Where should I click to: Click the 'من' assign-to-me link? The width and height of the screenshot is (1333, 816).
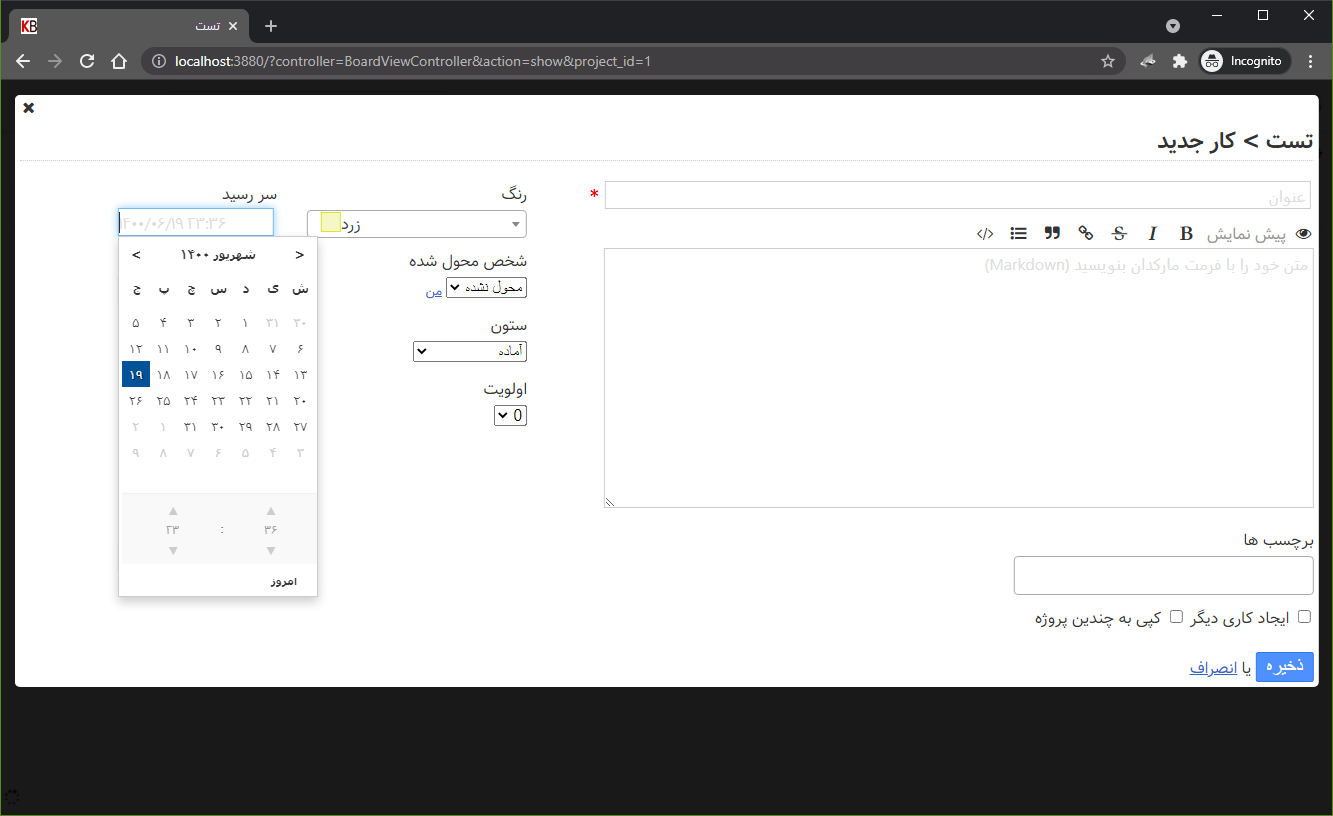pos(434,291)
